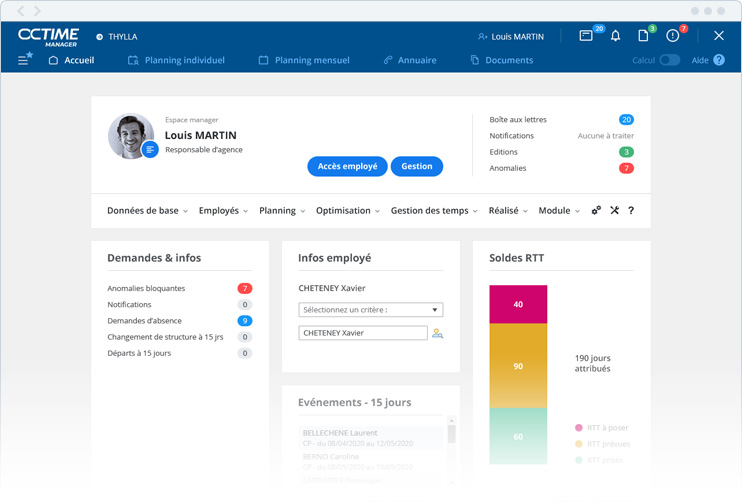The image size is (742, 502).
Task: Open the tools wrench icon
Action: (x=614, y=211)
